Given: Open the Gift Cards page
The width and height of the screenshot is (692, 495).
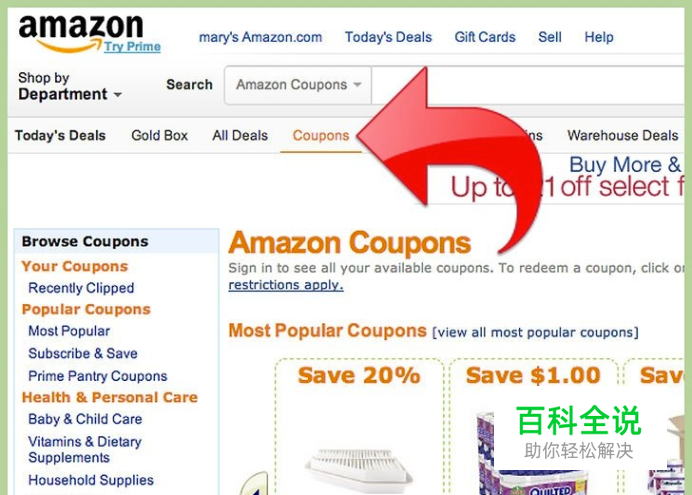Looking at the screenshot, I should [x=485, y=37].
